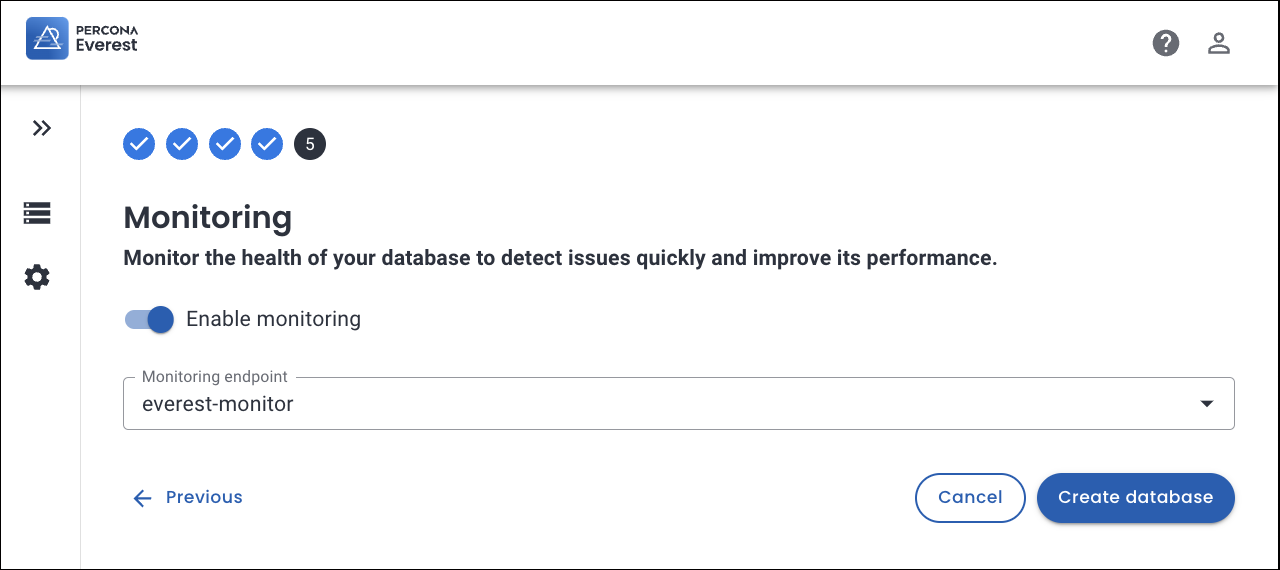Open the help question mark icon
This screenshot has height=570, width=1280.
point(1166,43)
